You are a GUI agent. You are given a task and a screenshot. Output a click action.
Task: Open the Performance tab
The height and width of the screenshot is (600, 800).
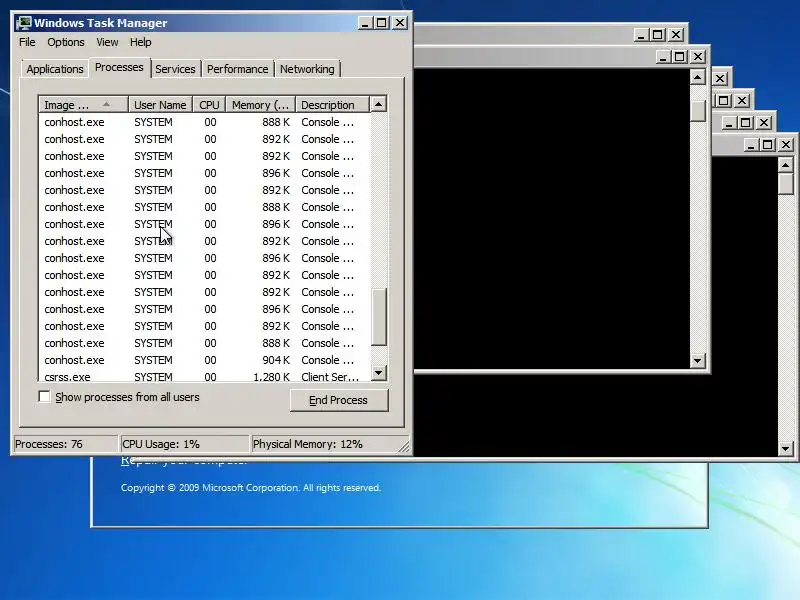point(237,69)
